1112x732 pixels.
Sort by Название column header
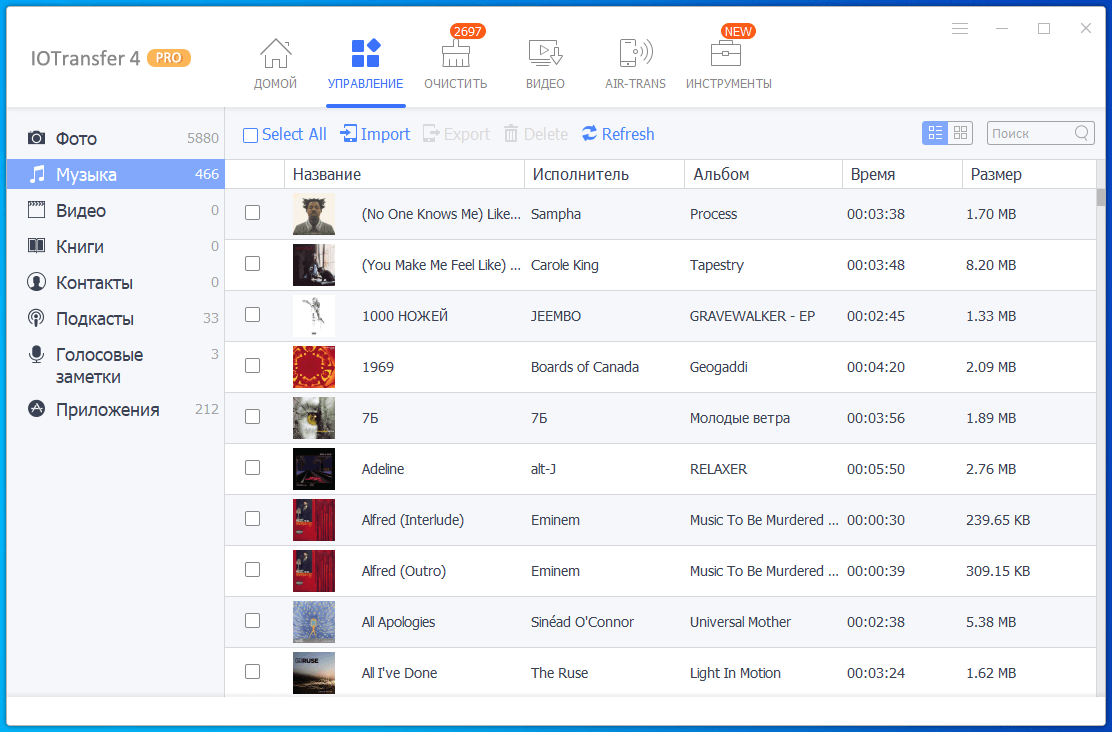404,174
